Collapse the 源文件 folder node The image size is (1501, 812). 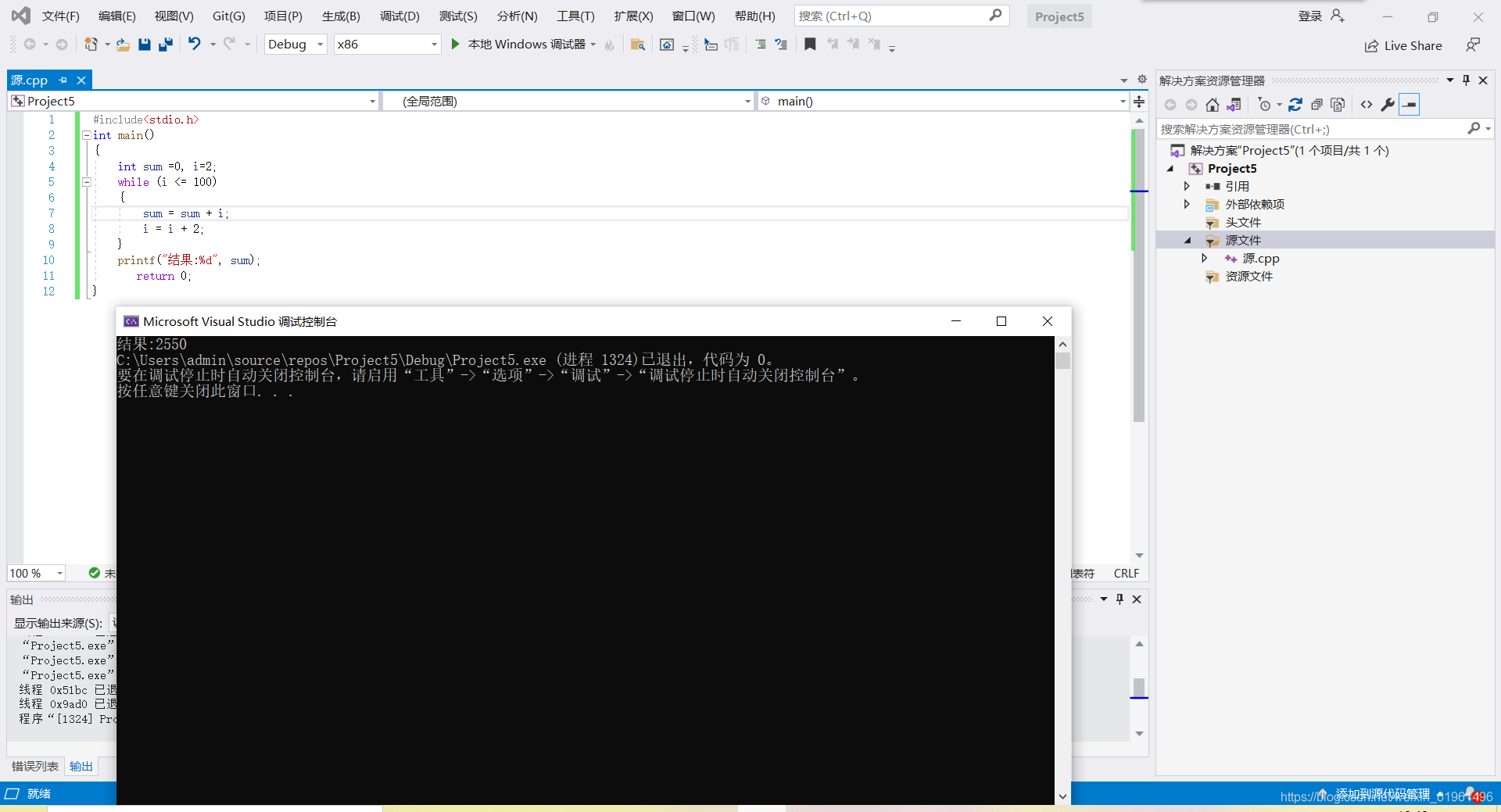(1187, 240)
